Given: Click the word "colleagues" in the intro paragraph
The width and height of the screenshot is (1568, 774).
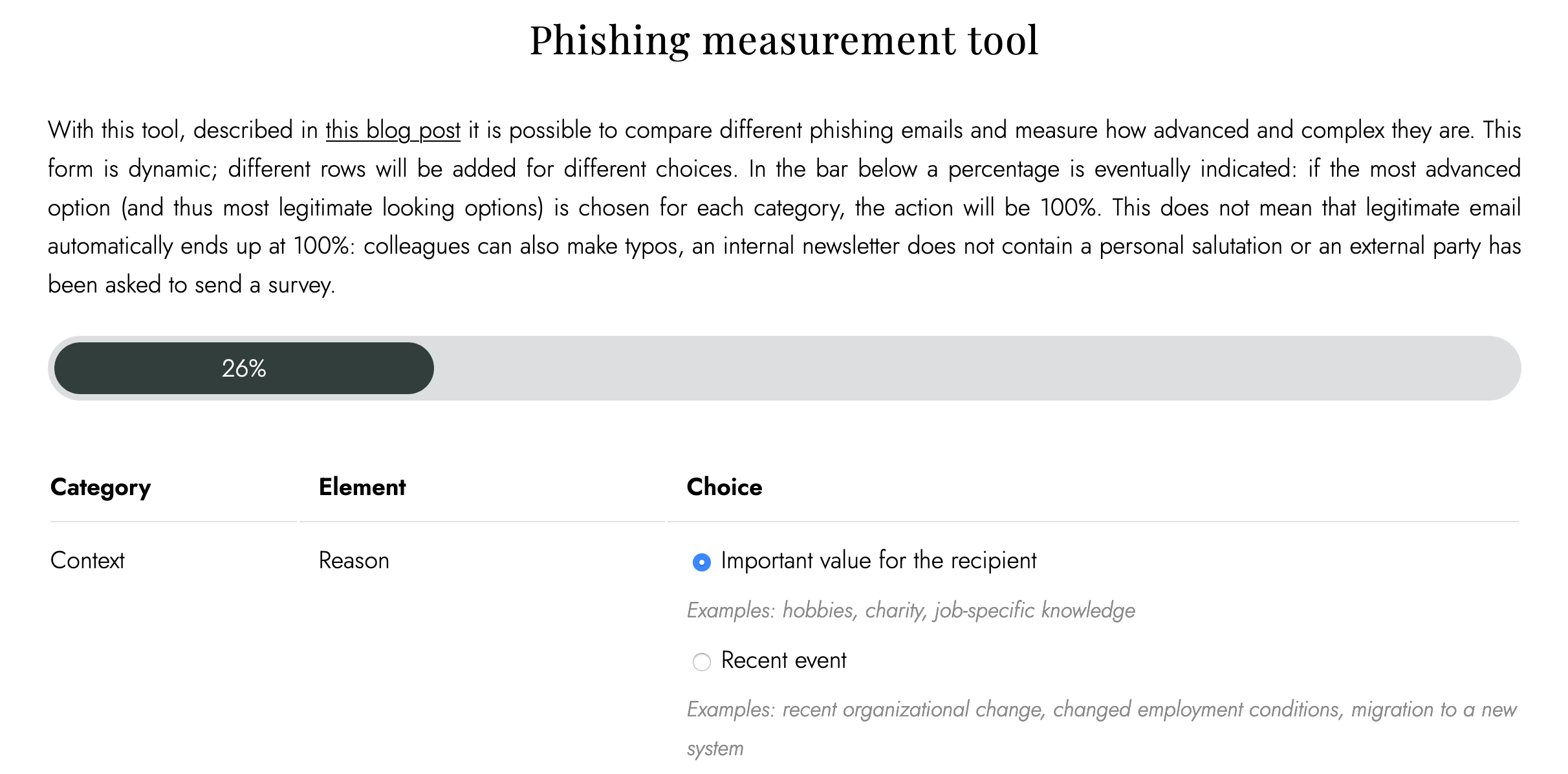Looking at the screenshot, I should tap(417, 246).
